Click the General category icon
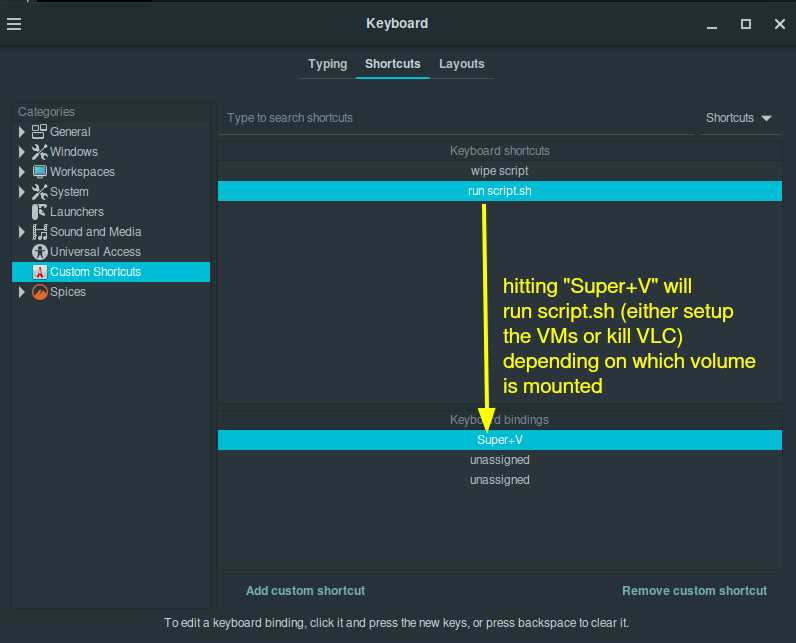The image size is (796, 643). (39, 132)
